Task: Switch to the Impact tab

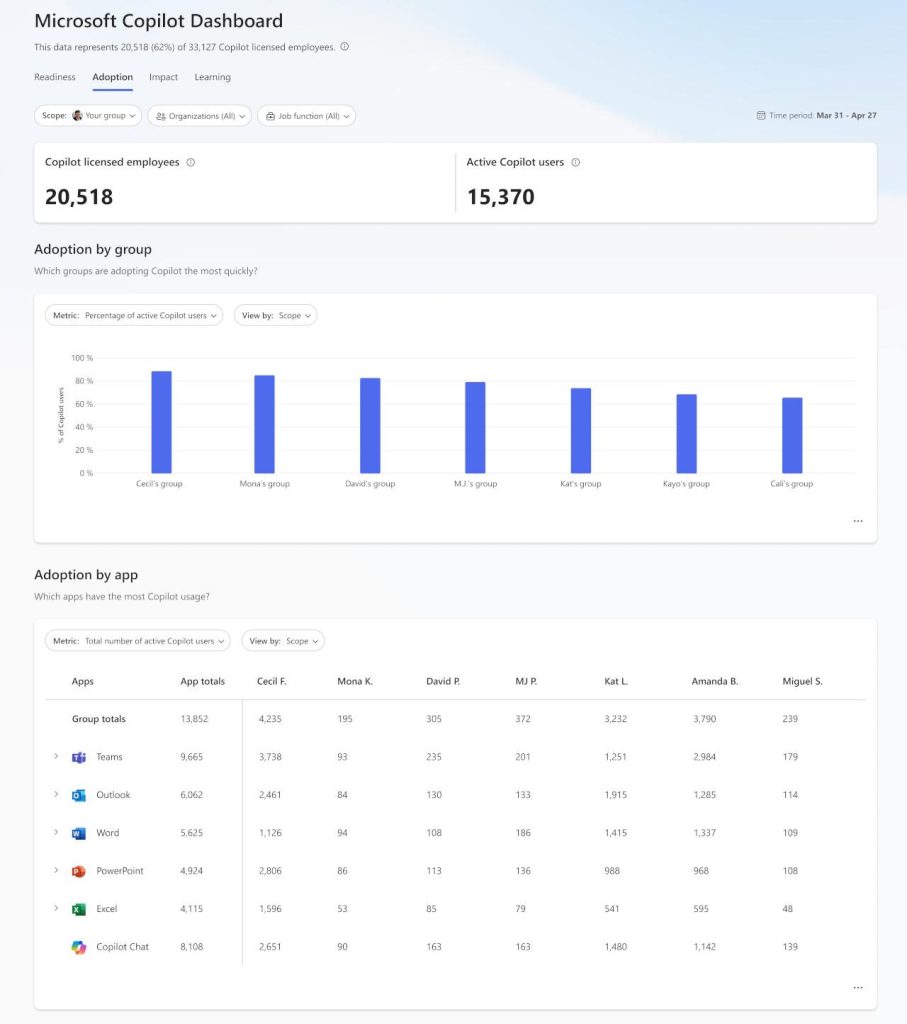Action: (x=163, y=77)
